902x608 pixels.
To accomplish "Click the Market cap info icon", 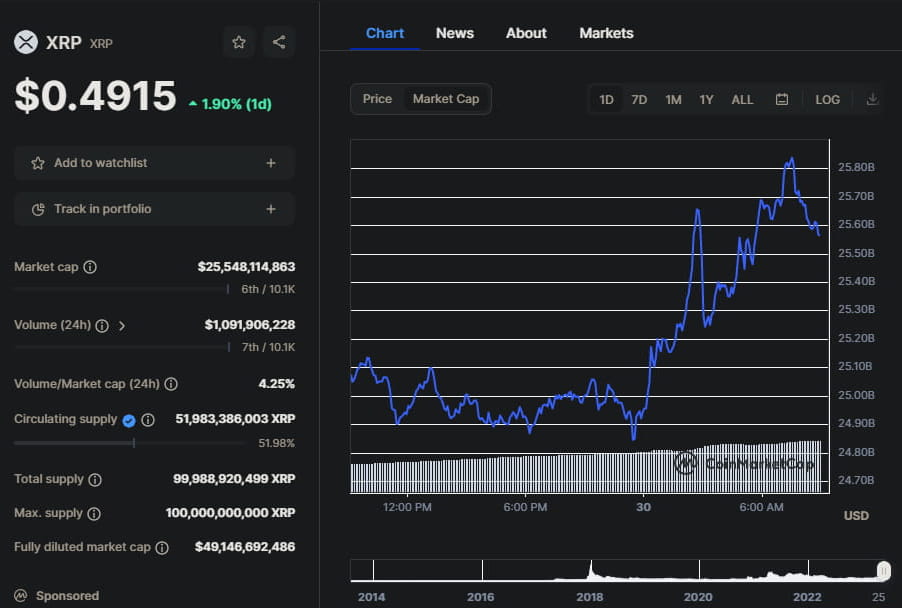I will pos(89,267).
